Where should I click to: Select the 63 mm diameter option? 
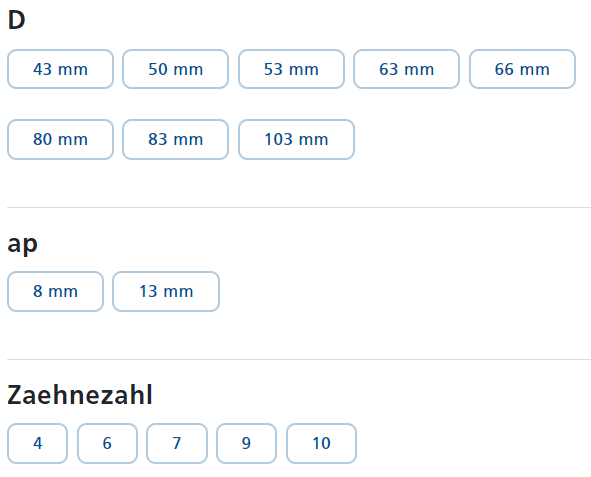(406, 69)
